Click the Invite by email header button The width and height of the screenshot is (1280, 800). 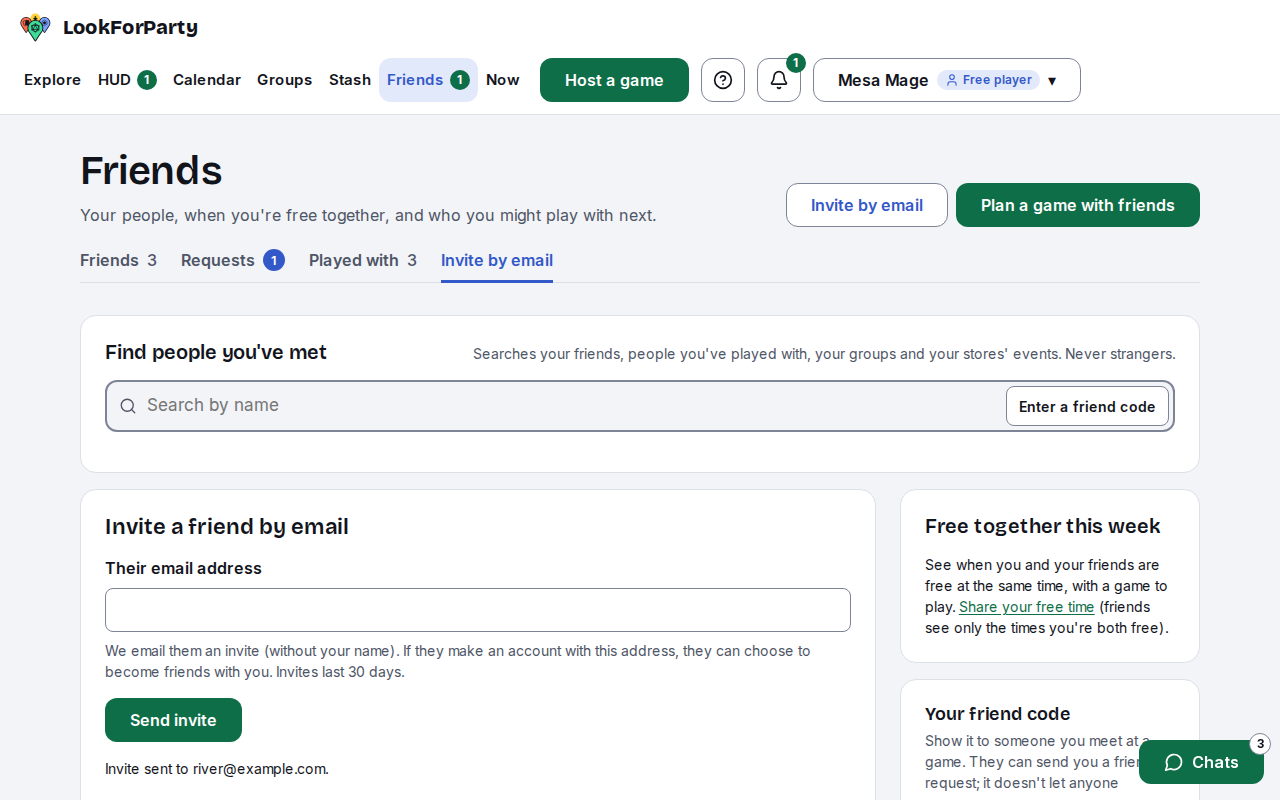click(x=867, y=205)
